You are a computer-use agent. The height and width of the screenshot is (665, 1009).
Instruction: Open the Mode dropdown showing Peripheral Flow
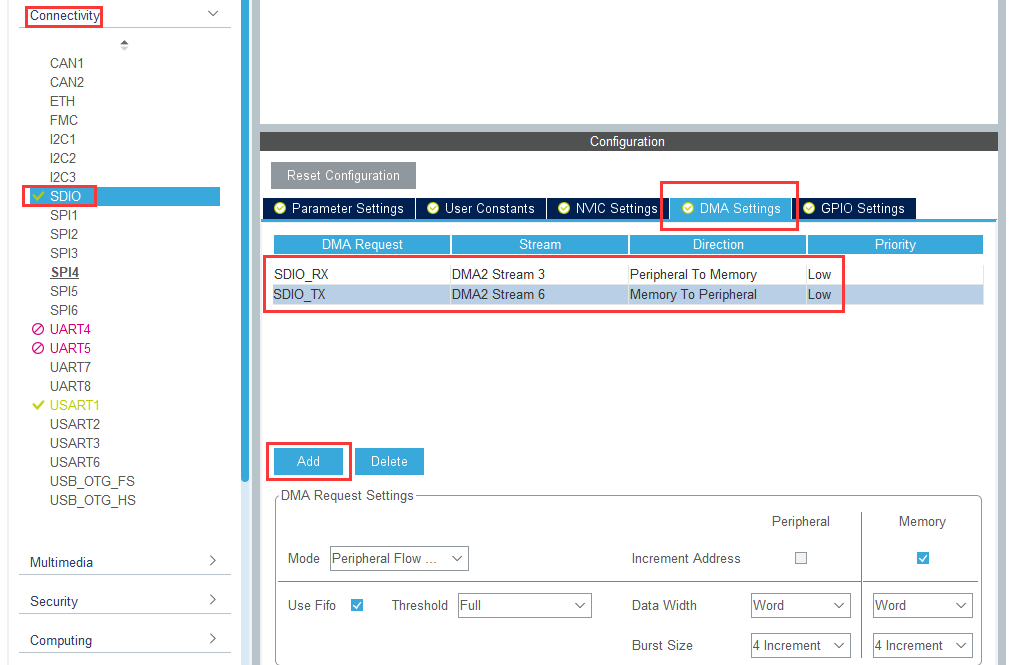click(x=399, y=558)
